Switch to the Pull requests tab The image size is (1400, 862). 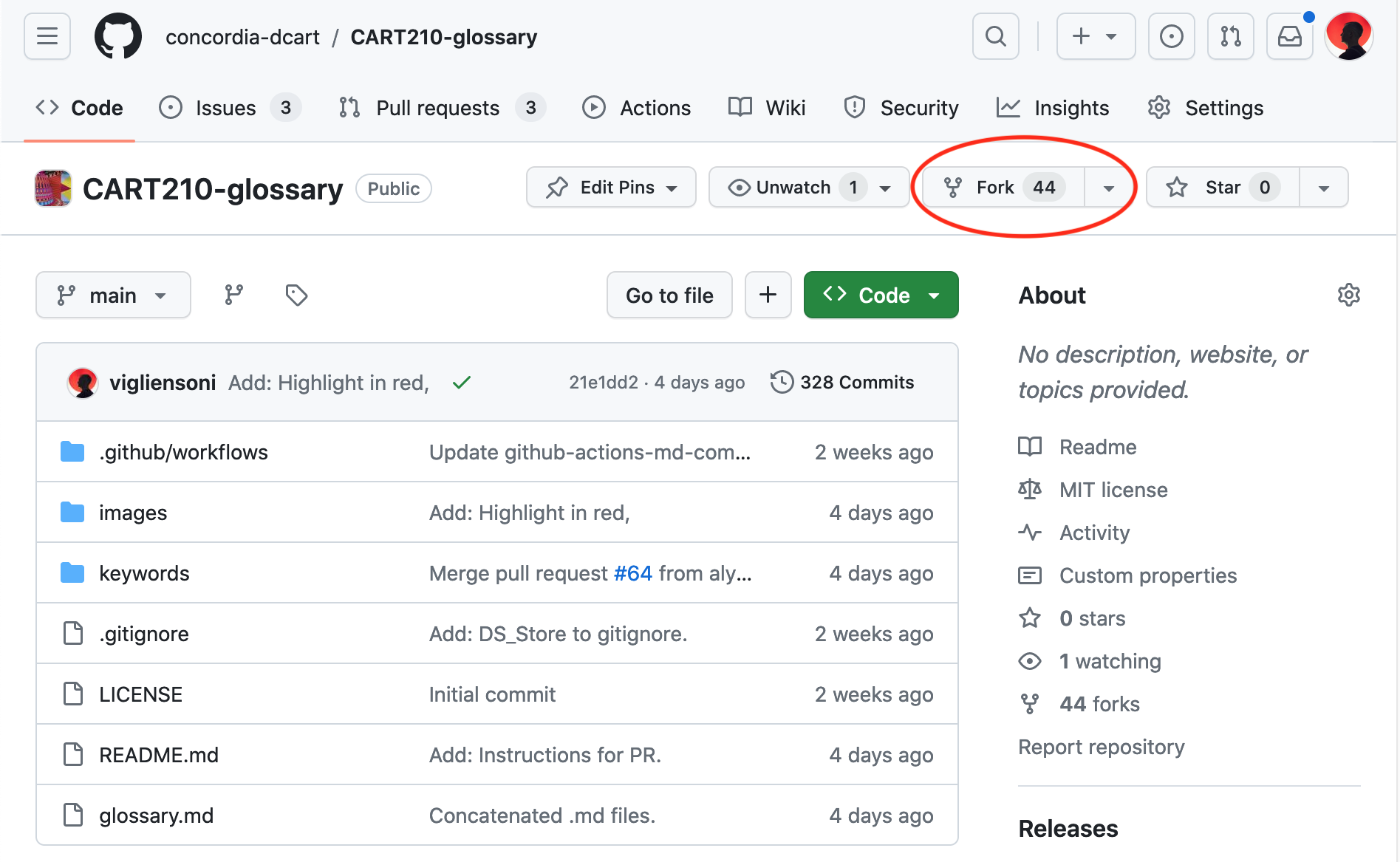point(443,108)
